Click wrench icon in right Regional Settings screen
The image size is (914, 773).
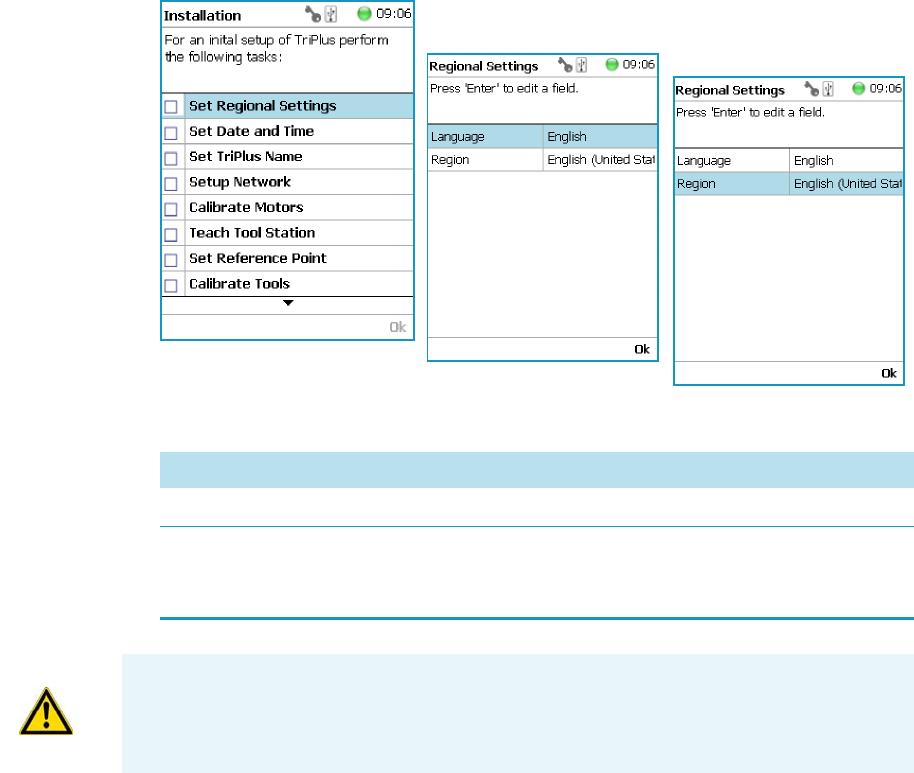click(x=811, y=89)
